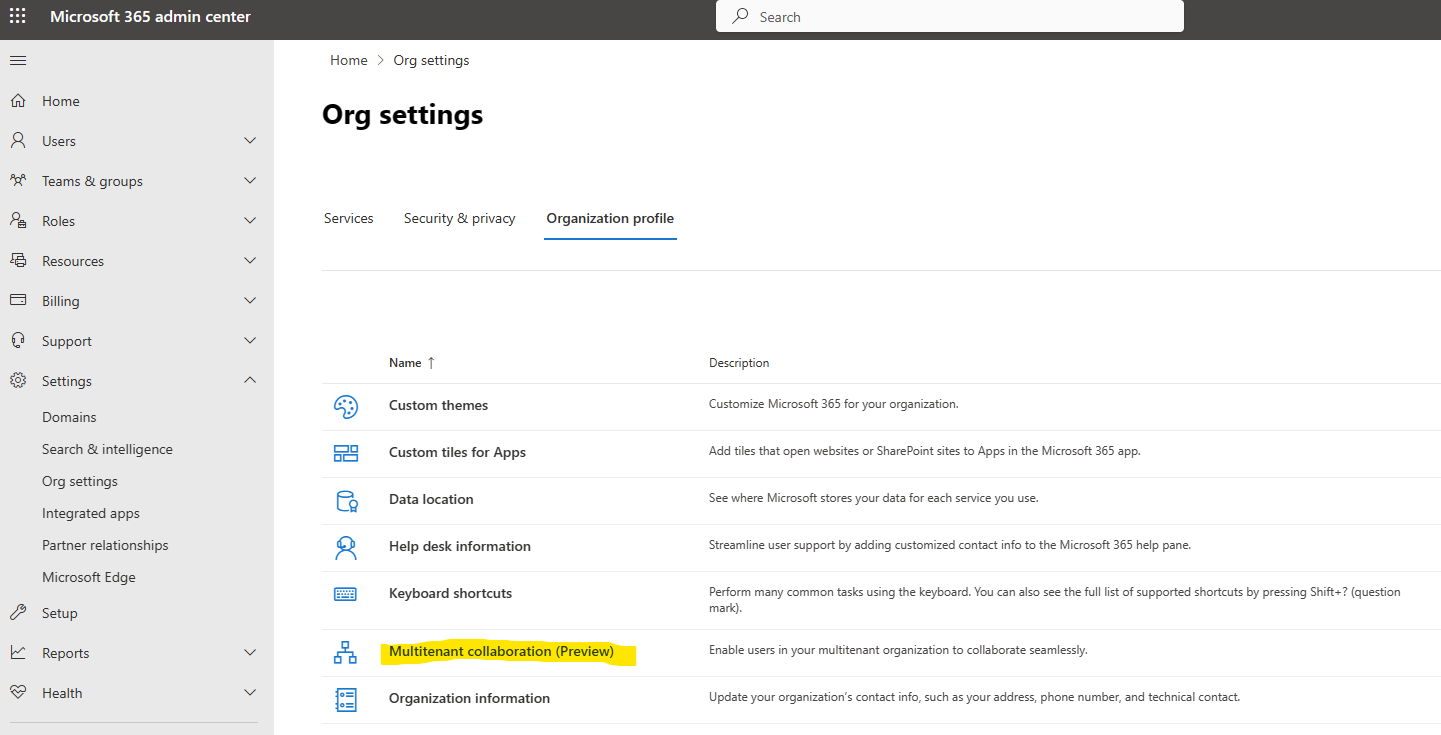This screenshot has height=735, width=1441.
Task: Click the Organization information form icon
Action: [346, 699]
